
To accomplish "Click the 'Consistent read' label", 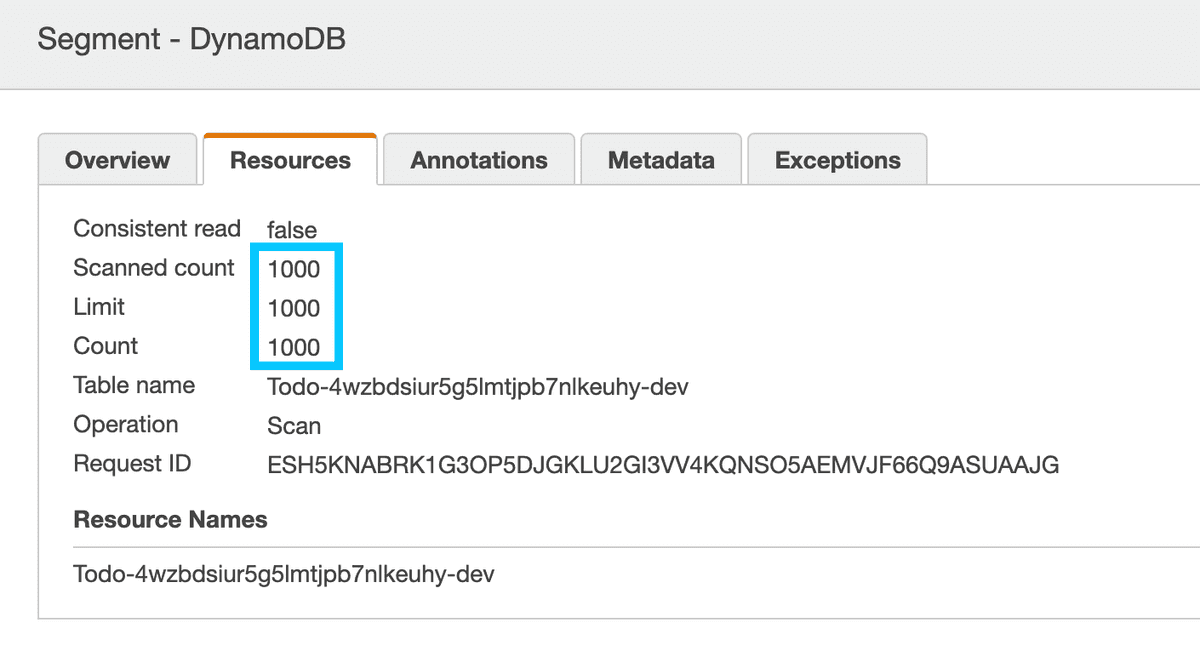I will point(157,228).
